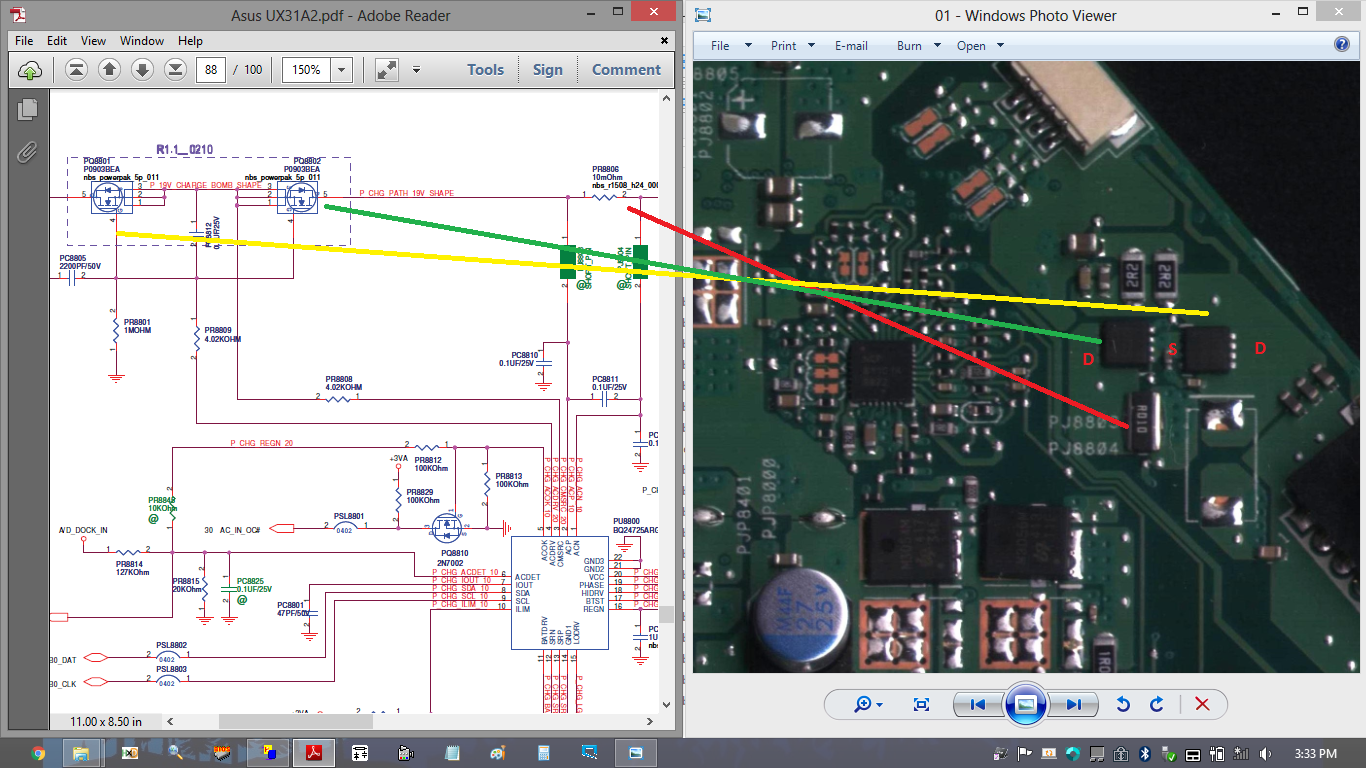Switch to Photo Viewer taskbar button
The height and width of the screenshot is (768, 1366).
tap(635, 753)
